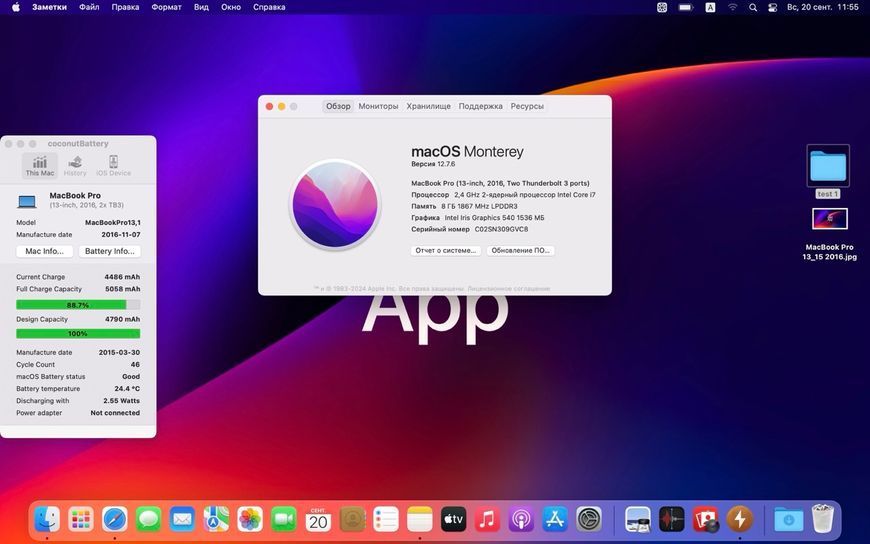Select the test 1 folder on desktop
The image size is (870, 544).
(x=827, y=172)
